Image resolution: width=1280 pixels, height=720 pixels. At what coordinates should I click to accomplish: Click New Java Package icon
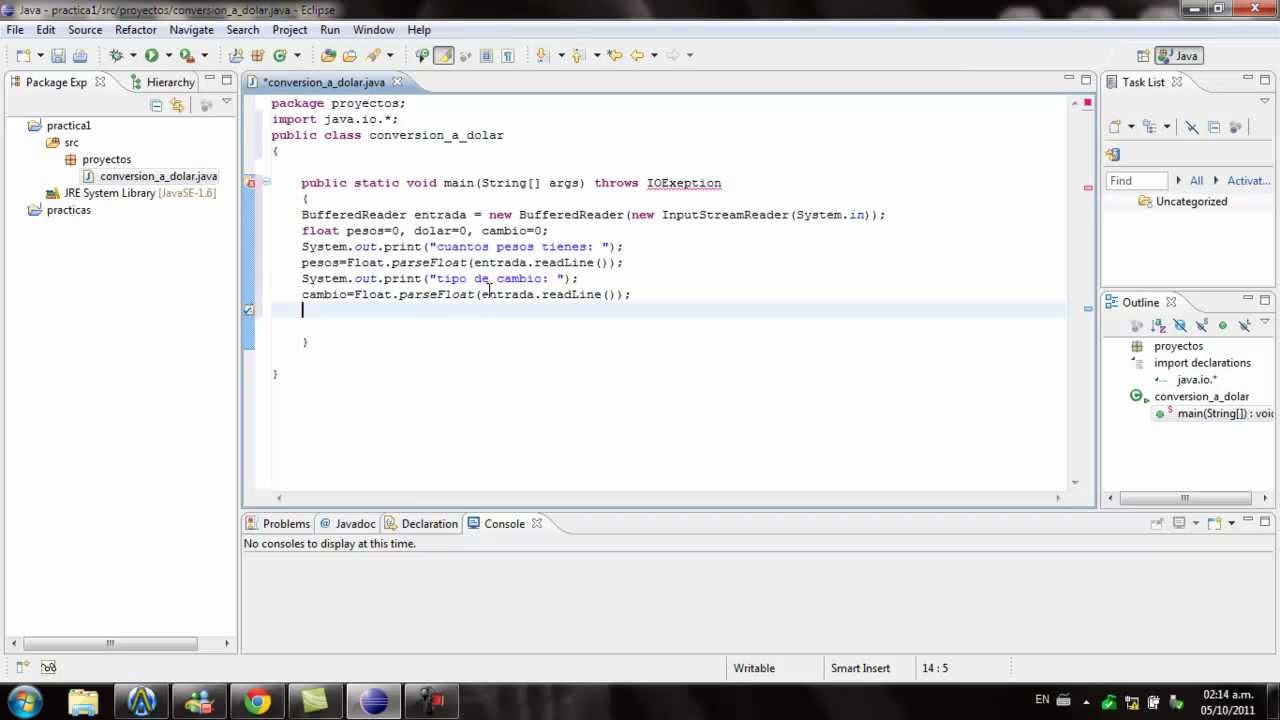click(258, 56)
